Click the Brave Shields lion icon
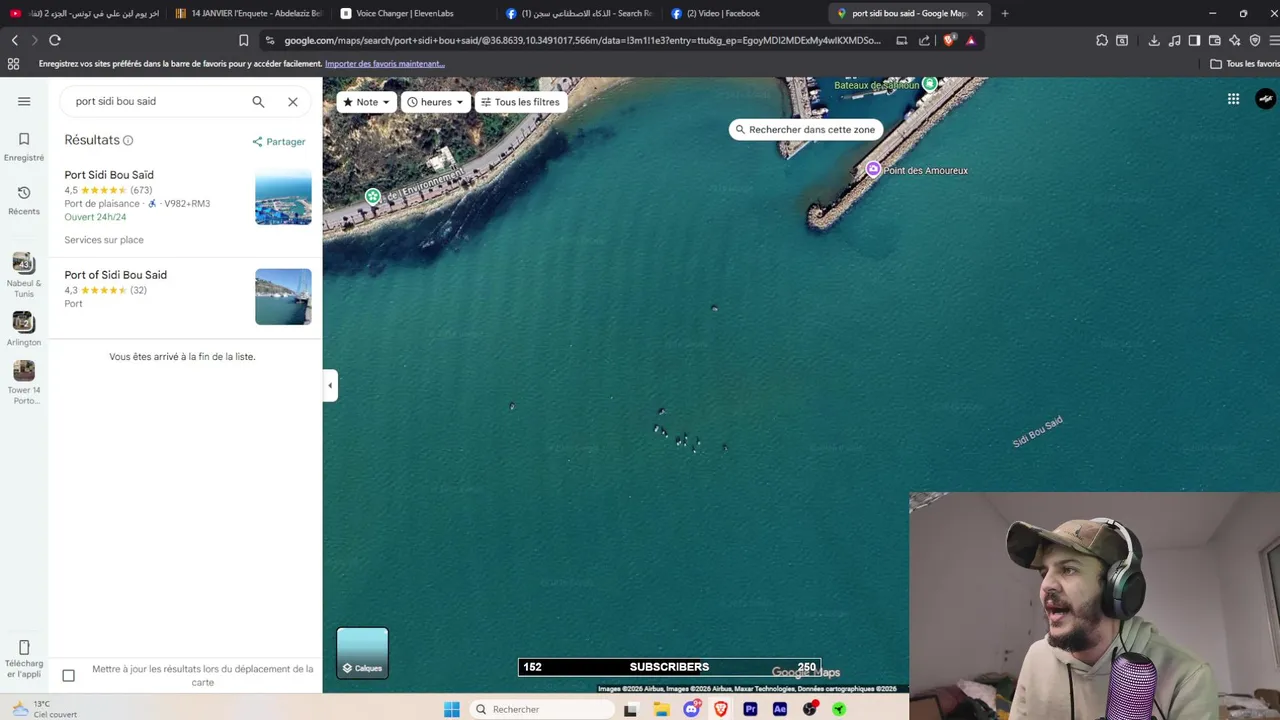 (x=949, y=40)
